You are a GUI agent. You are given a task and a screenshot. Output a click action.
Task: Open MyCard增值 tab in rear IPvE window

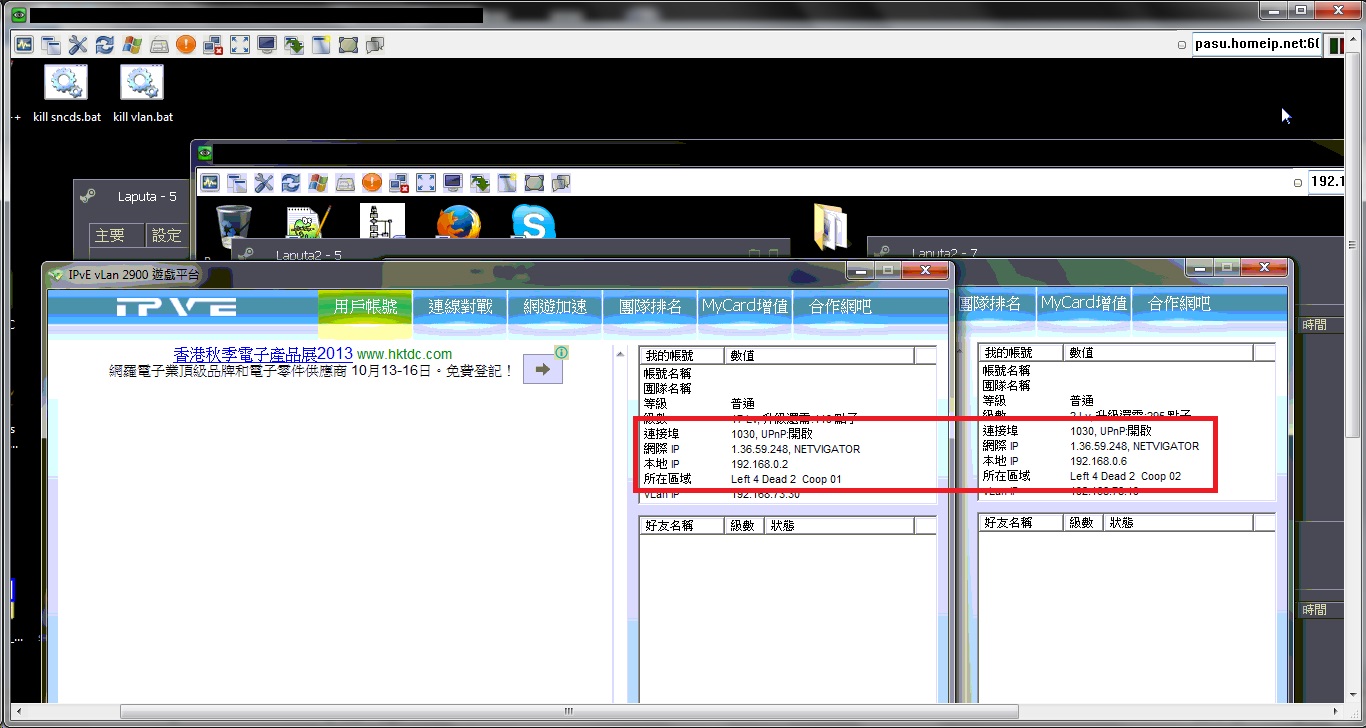pos(1084,304)
